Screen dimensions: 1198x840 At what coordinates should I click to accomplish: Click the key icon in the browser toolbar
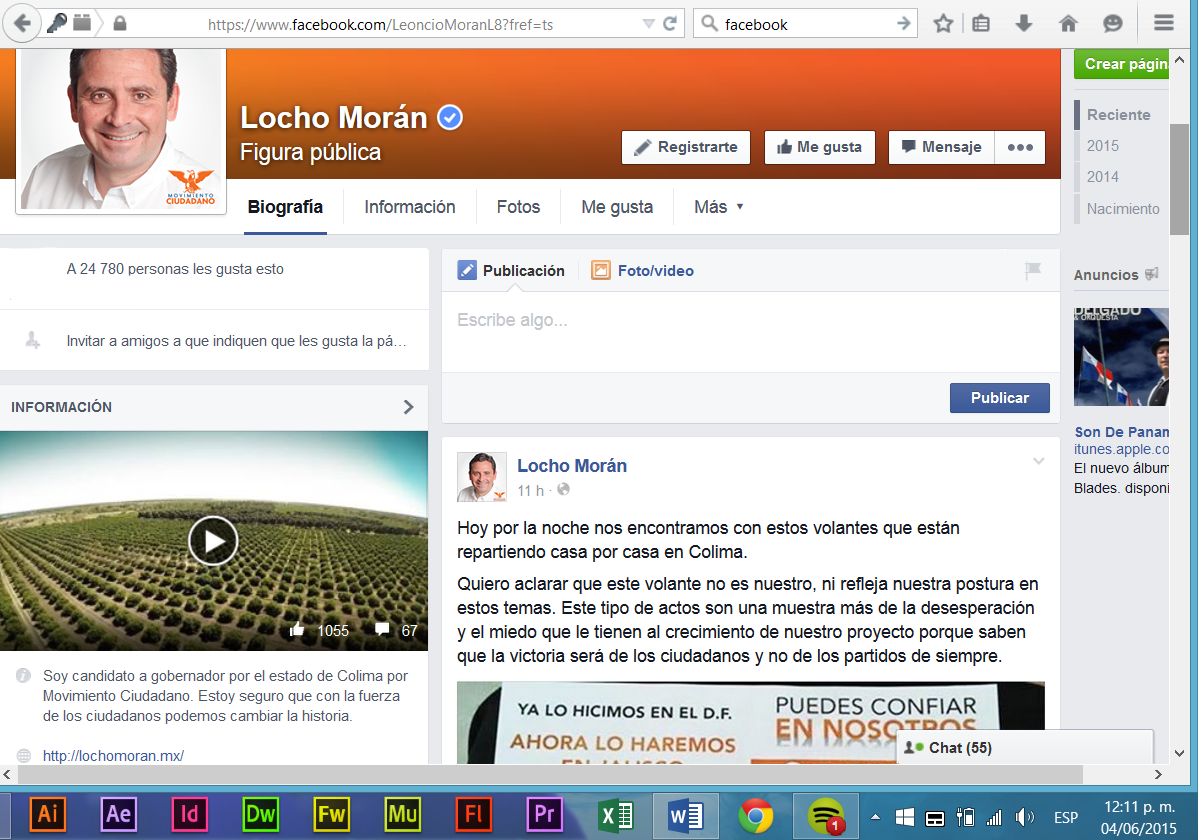pos(57,23)
